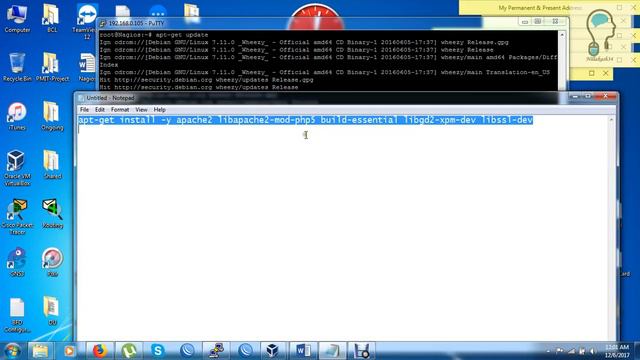The width and height of the screenshot is (640, 360).
Task: Click the taskbar clock showing 12/6/2017
Action: (617, 351)
